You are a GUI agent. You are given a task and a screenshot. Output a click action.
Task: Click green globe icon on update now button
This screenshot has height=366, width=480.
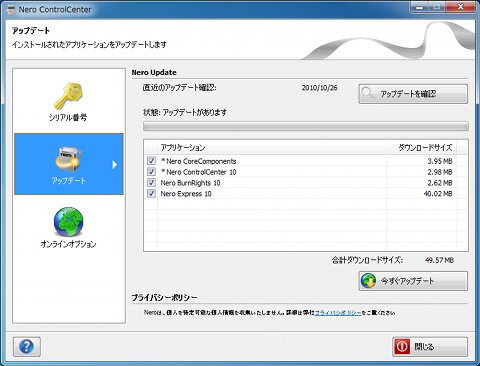point(368,281)
